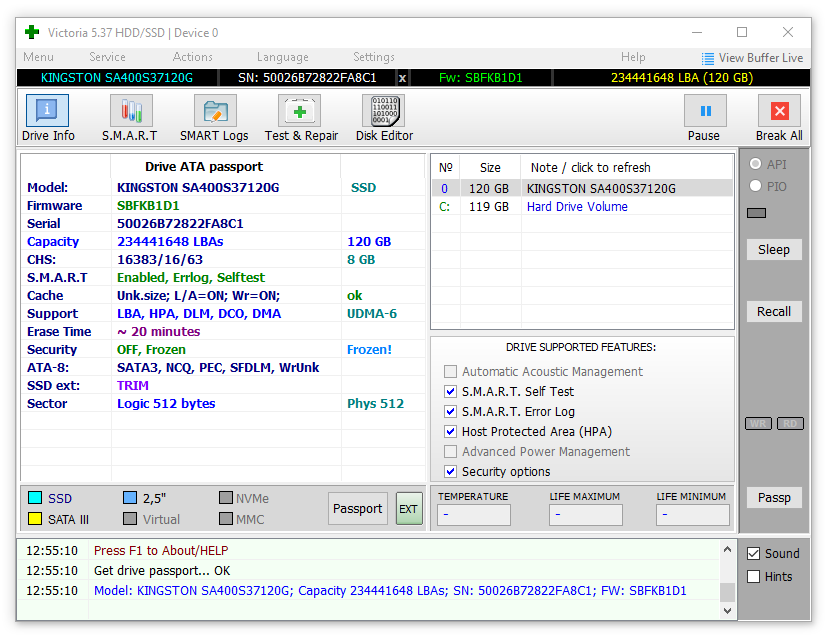
Task: Open the Settings menu
Action: pyautogui.click(x=373, y=57)
